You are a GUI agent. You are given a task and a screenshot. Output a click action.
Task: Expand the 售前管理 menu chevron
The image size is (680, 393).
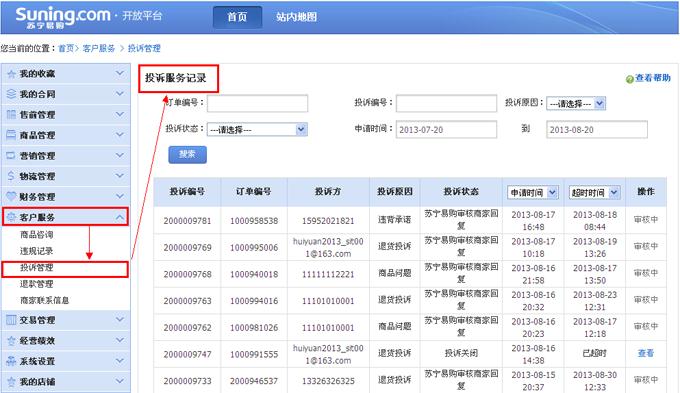pos(120,114)
